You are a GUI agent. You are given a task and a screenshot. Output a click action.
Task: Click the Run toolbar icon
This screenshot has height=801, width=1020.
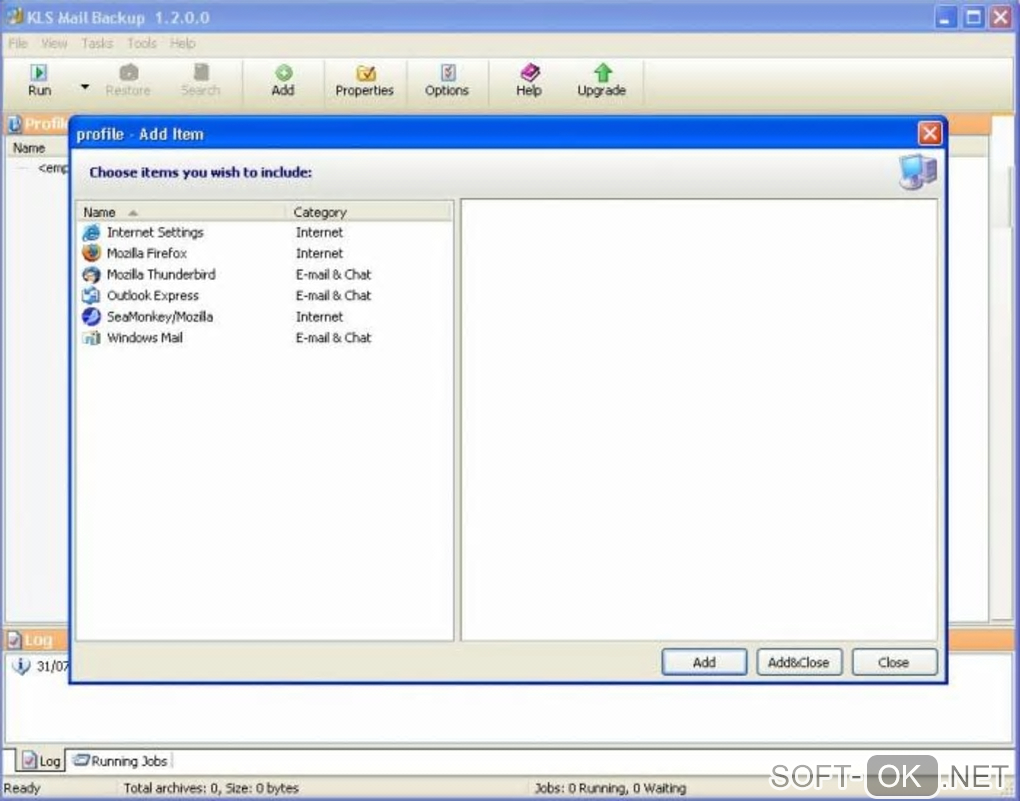pyautogui.click(x=39, y=72)
